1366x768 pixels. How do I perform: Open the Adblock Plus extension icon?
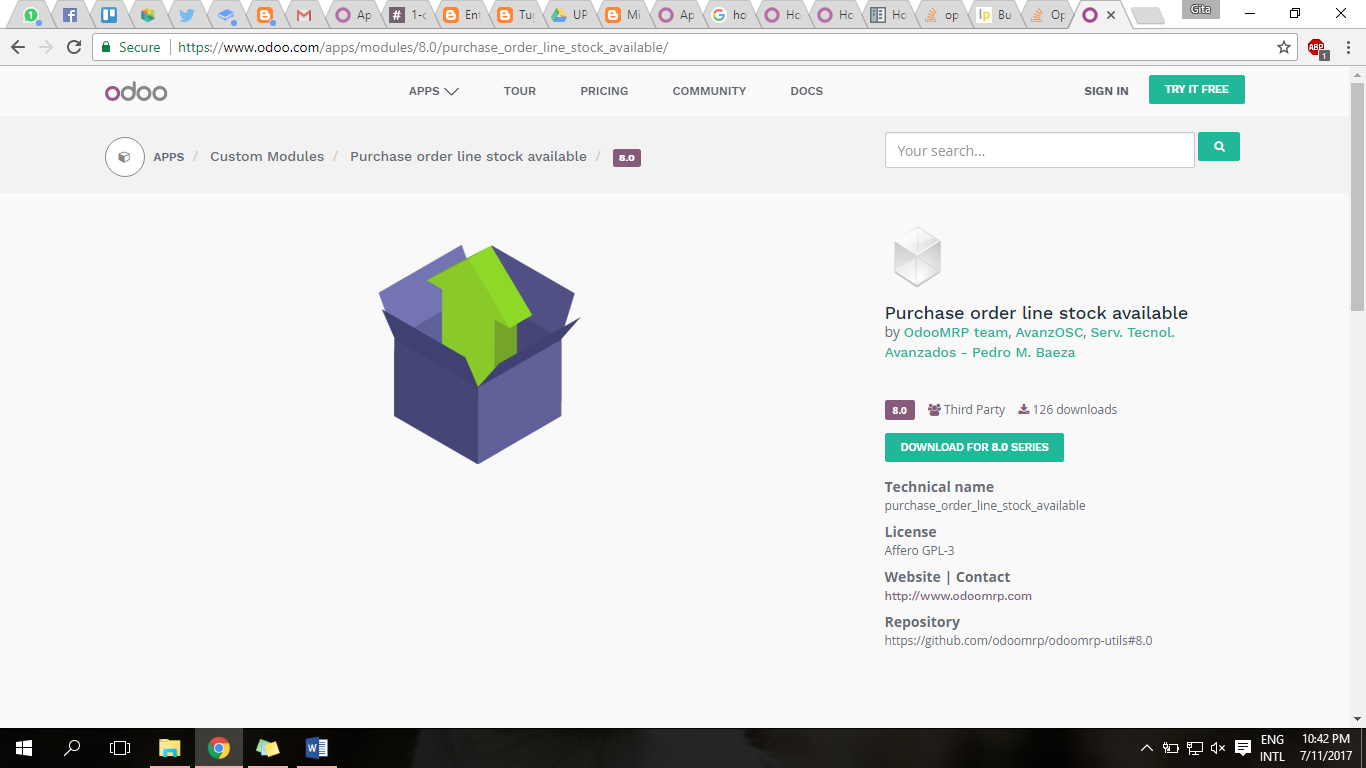[x=1316, y=47]
